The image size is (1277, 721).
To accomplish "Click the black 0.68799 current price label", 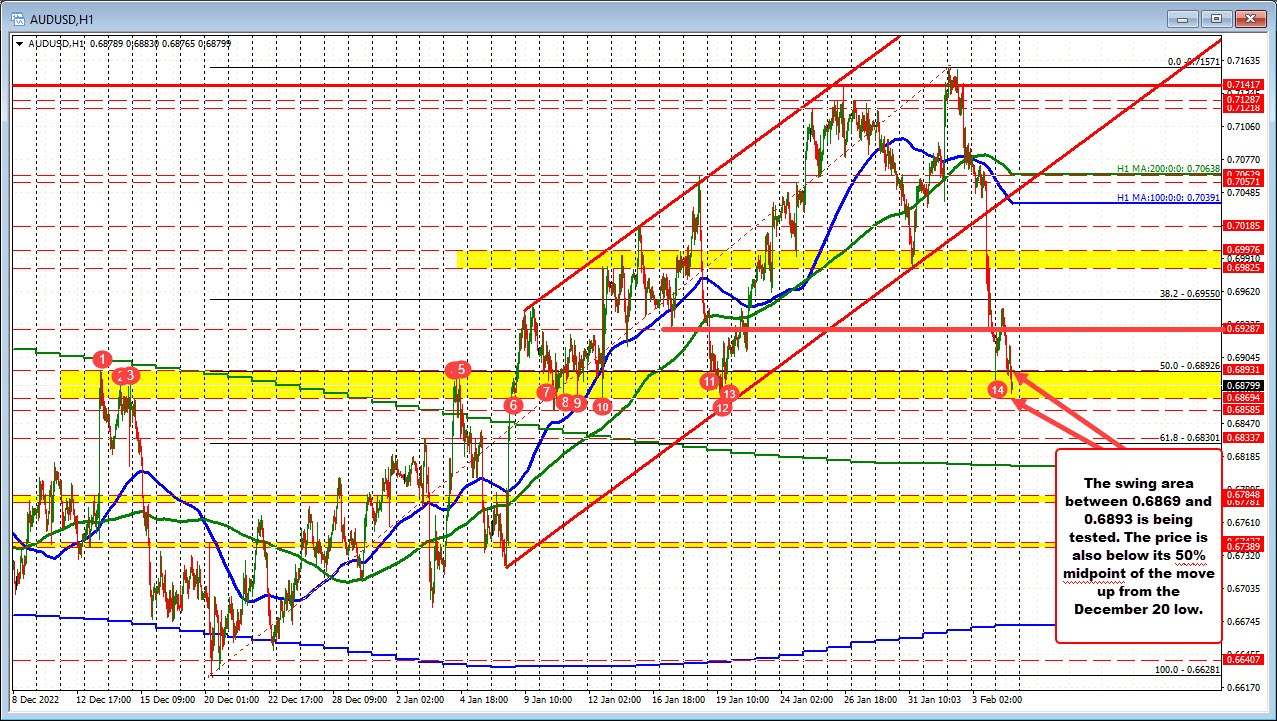I will pos(1242,386).
